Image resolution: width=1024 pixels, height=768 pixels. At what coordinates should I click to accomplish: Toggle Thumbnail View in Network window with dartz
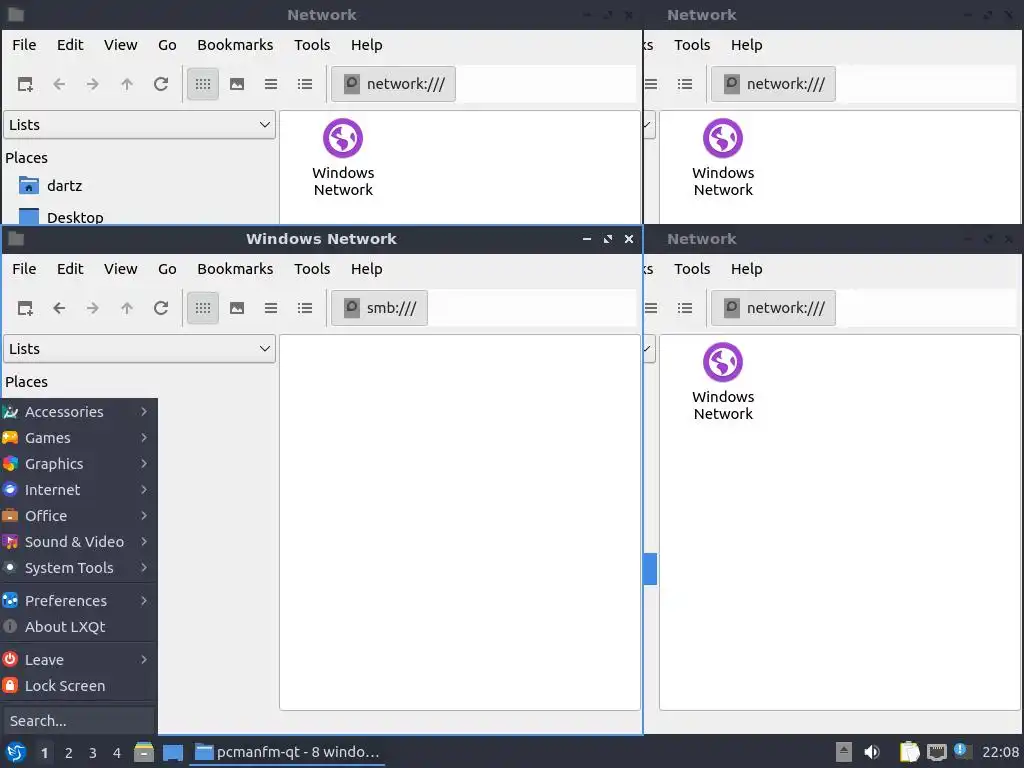pyautogui.click(x=237, y=84)
